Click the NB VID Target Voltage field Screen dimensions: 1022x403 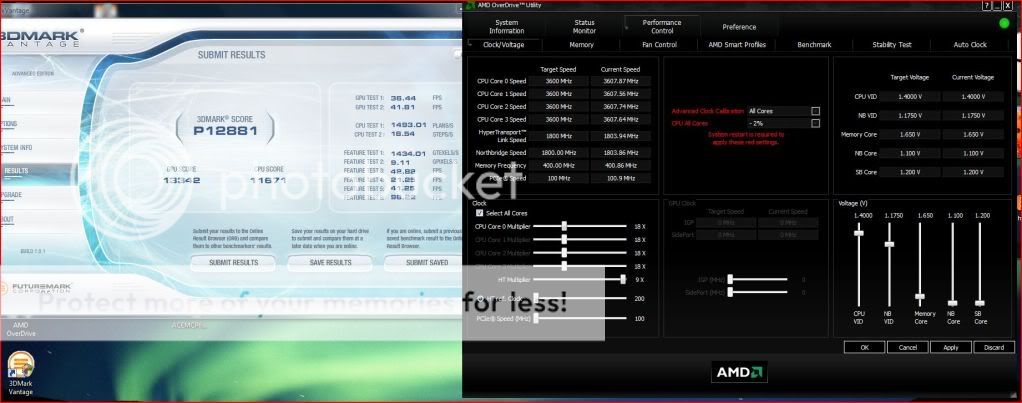click(911, 115)
